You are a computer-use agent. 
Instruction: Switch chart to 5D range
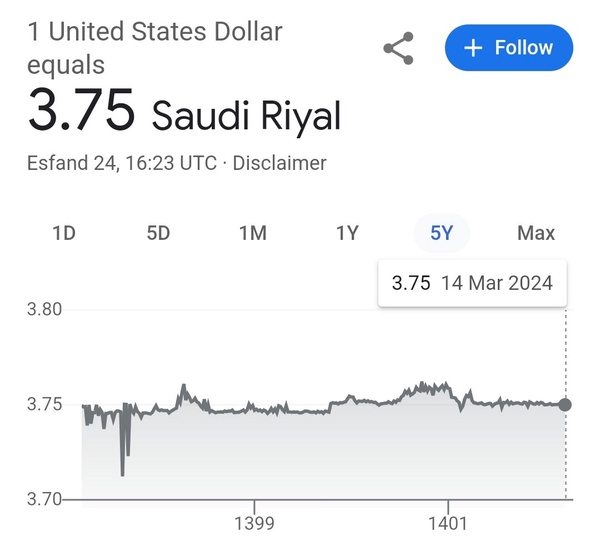(x=158, y=233)
